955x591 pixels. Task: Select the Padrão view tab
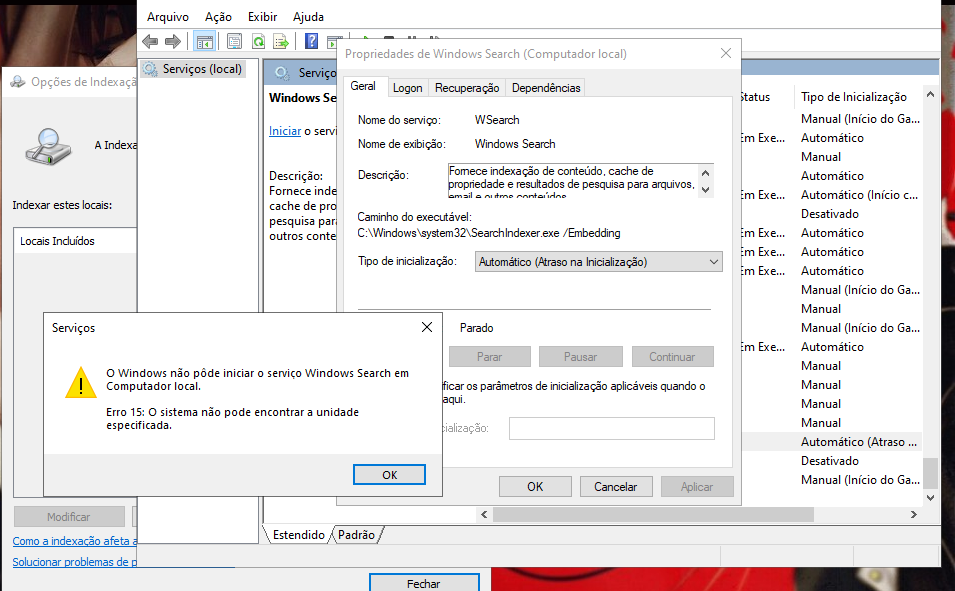pos(356,535)
